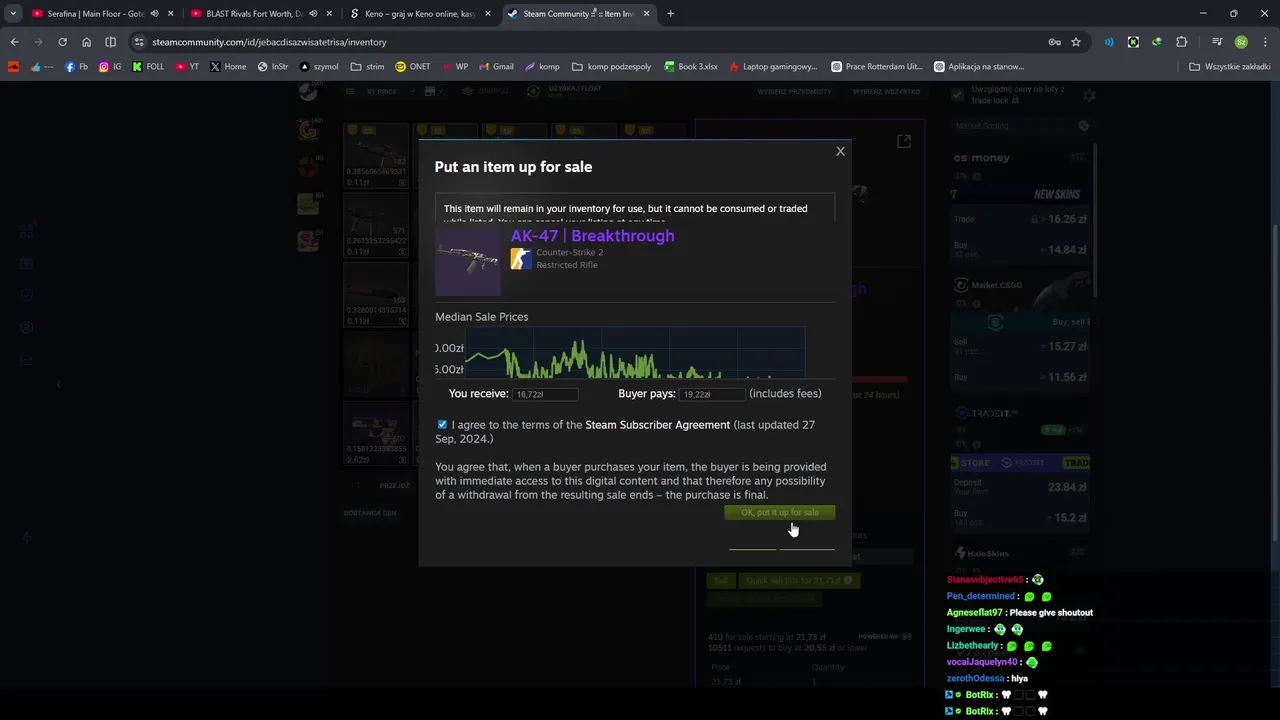The width and height of the screenshot is (1280, 720).
Task: Open the Laptop gamingowy bookmark
Action: [773, 67]
